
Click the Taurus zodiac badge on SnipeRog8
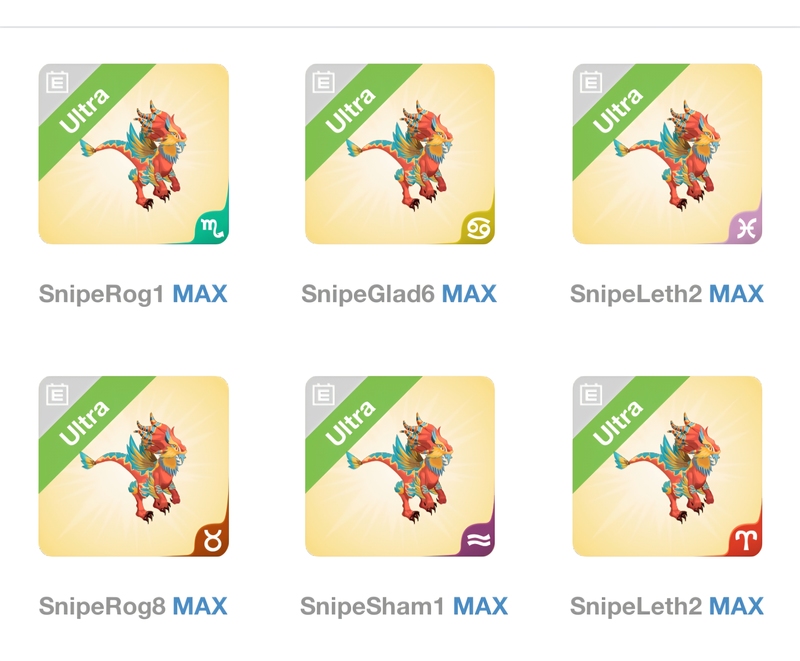click(x=212, y=540)
